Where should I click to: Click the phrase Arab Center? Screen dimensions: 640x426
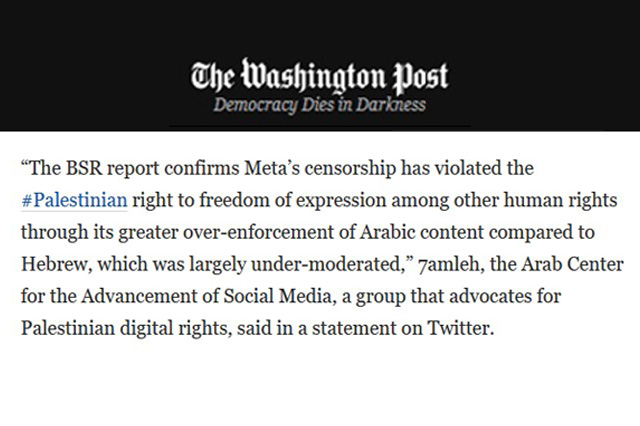572,264
